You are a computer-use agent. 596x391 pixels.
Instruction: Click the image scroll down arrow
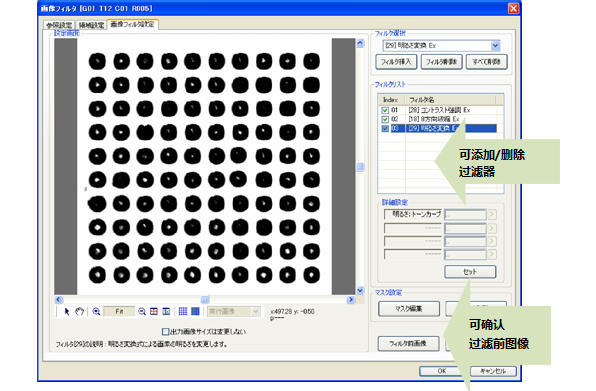point(360,290)
